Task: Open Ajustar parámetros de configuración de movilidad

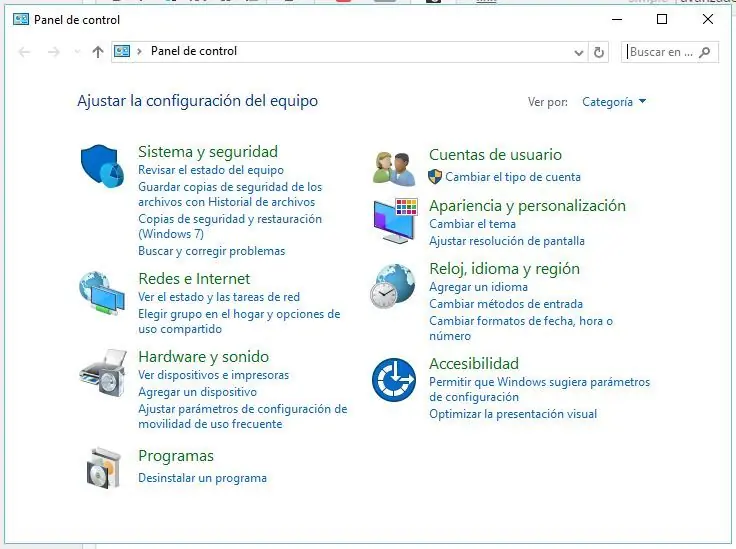Action: point(243,416)
